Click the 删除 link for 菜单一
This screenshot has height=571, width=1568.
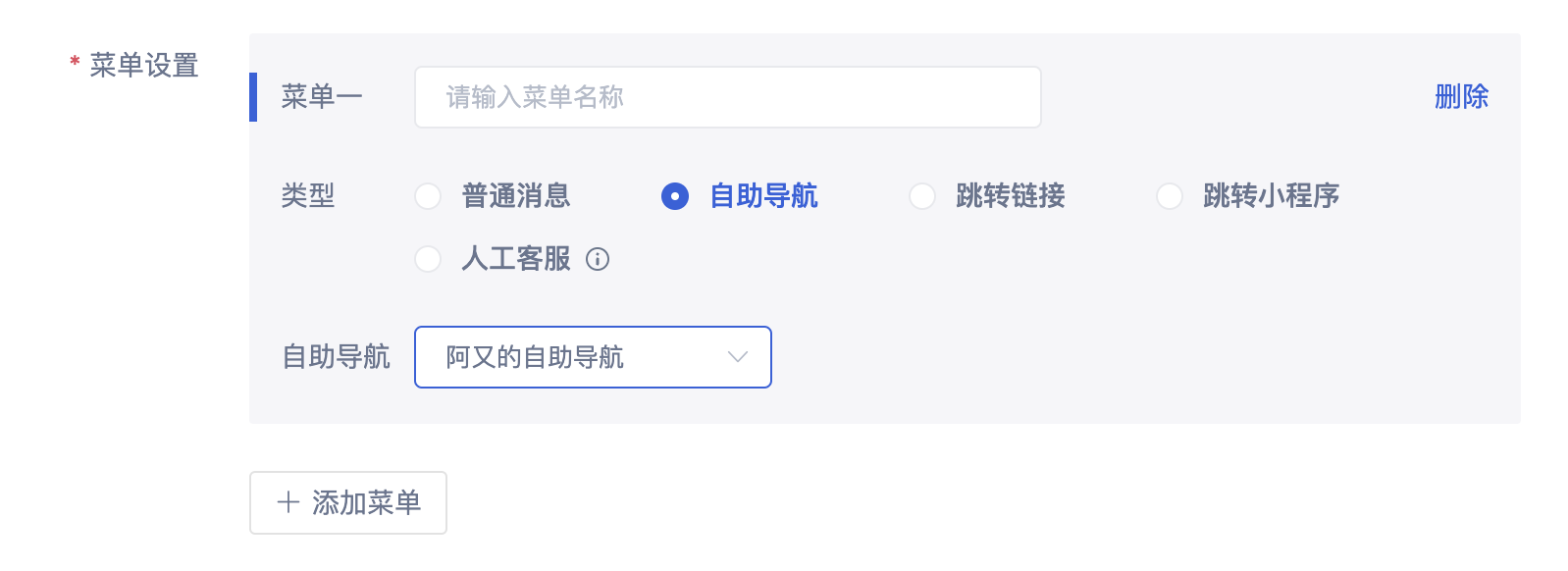coord(1461,97)
